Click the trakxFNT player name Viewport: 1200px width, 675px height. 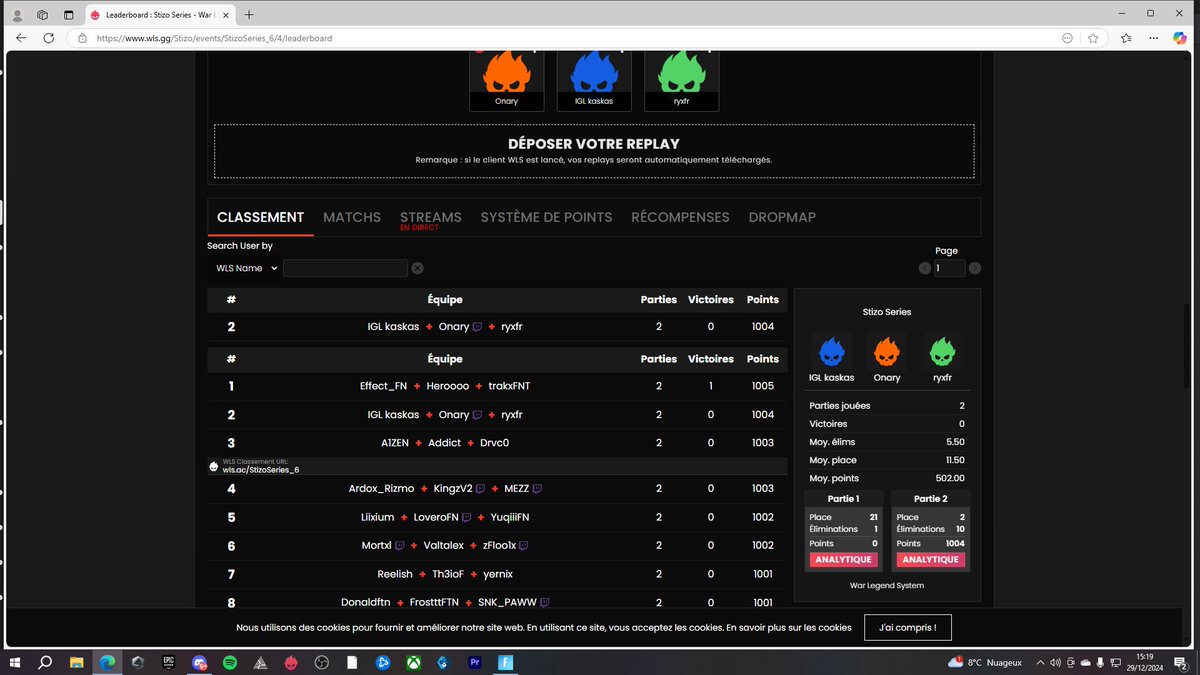[x=508, y=386]
